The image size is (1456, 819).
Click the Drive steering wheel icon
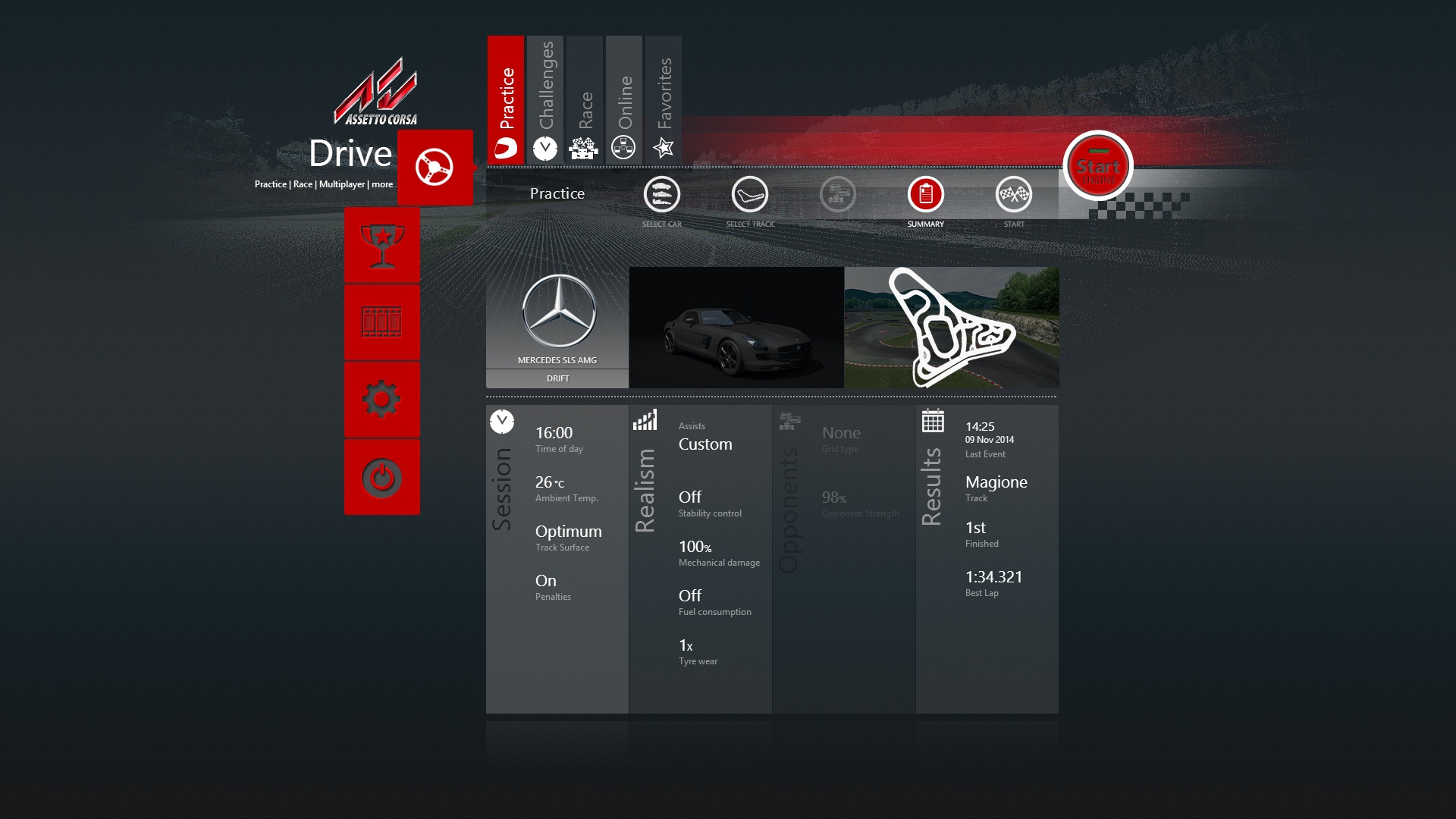click(435, 168)
